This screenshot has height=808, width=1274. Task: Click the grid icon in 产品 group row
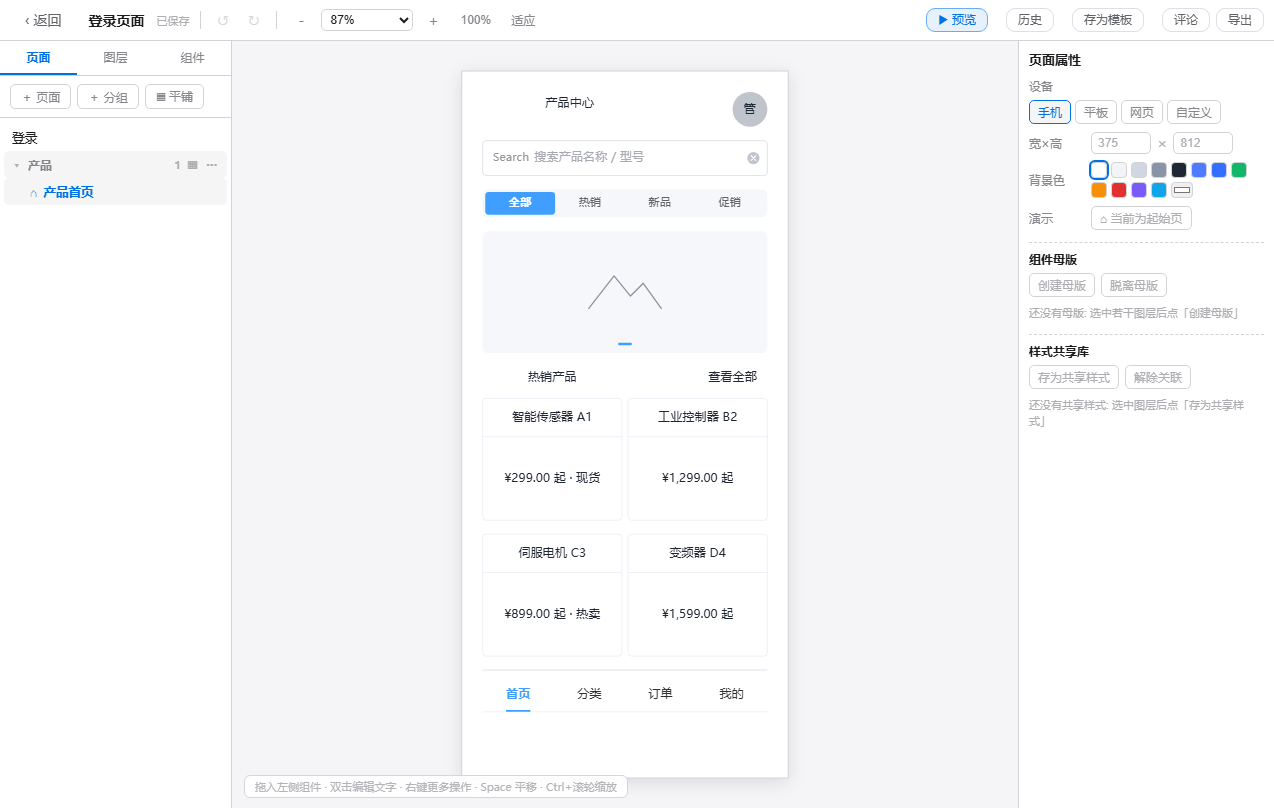[193, 165]
